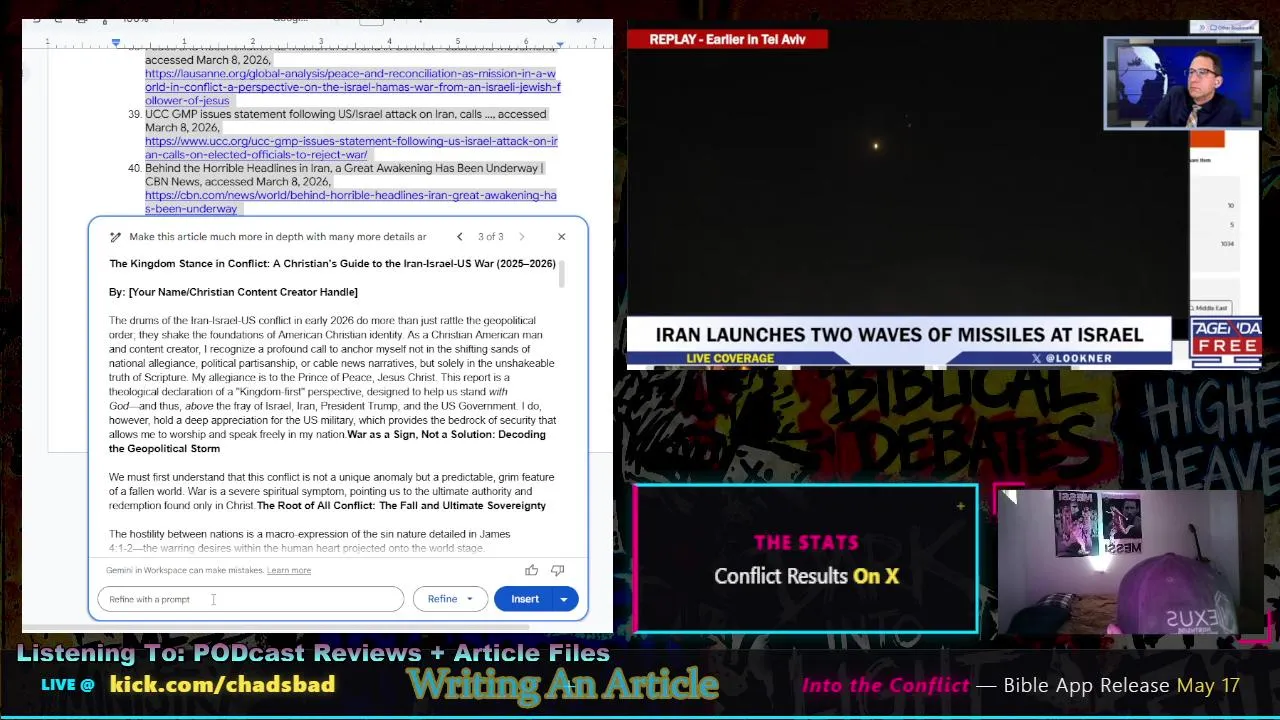Close the Gemini writing panel
This screenshot has height=720, width=1280.
pyautogui.click(x=561, y=237)
